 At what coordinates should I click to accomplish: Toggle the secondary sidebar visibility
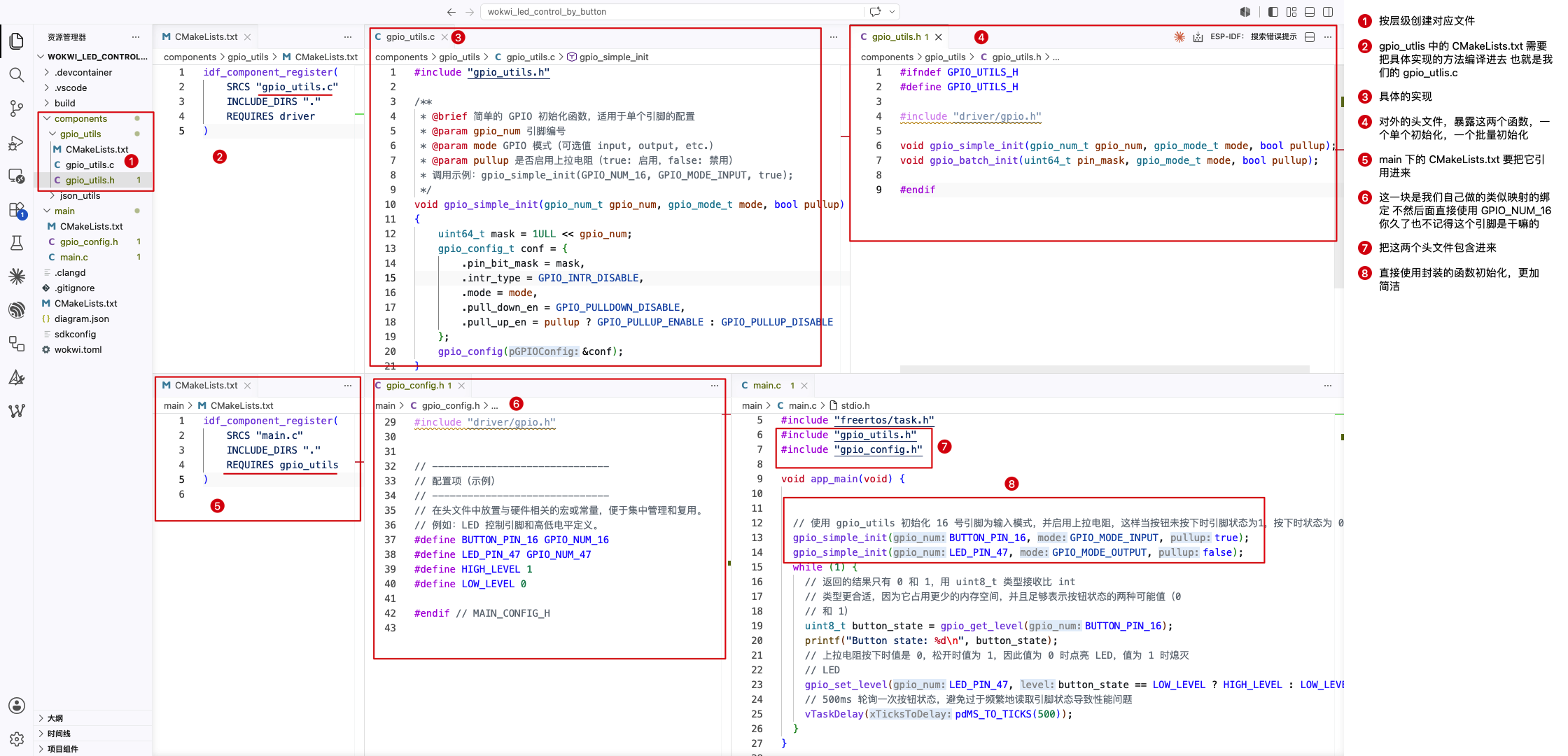click(x=1328, y=12)
